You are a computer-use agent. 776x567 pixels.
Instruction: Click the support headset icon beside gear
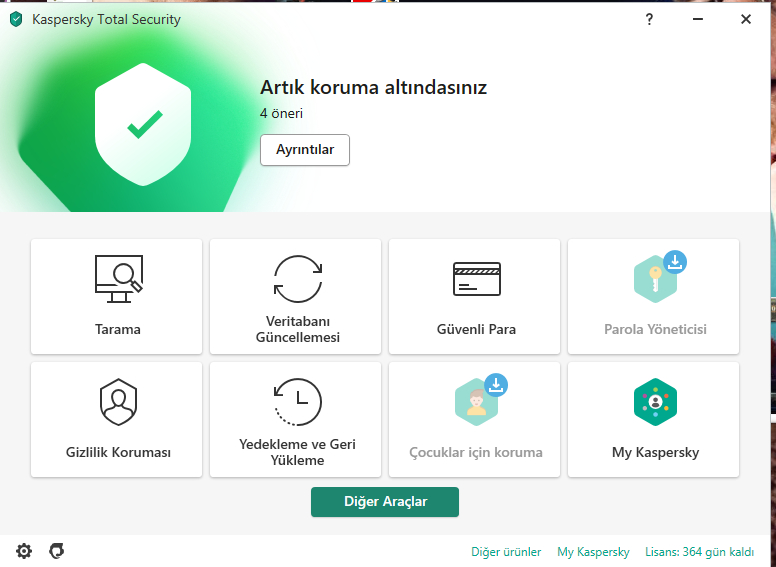(56, 551)
